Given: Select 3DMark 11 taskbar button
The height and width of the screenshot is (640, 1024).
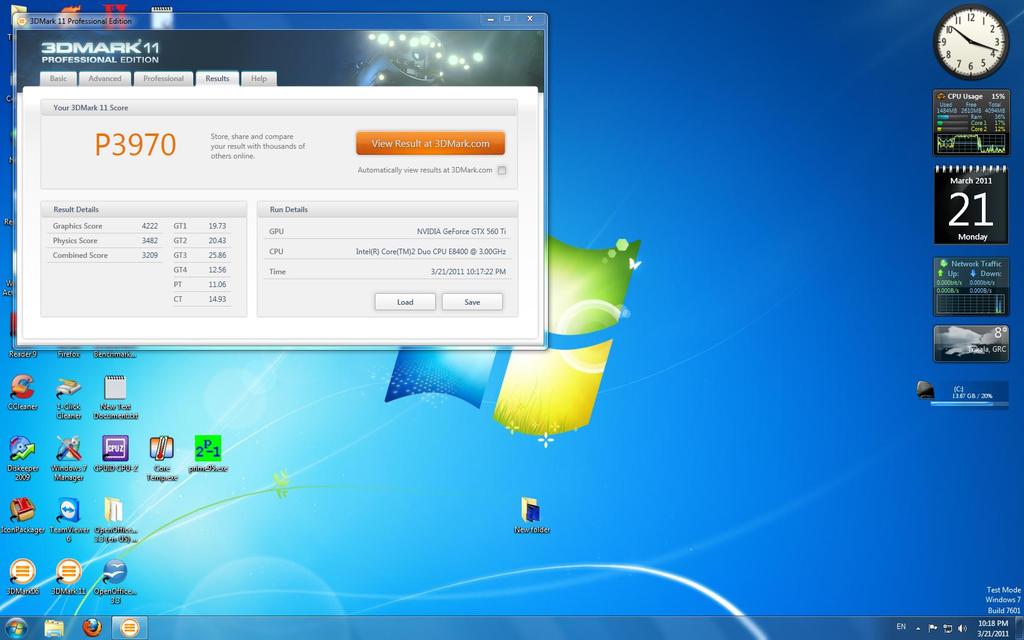Looking at the screenshot, I should coord(130,628).
